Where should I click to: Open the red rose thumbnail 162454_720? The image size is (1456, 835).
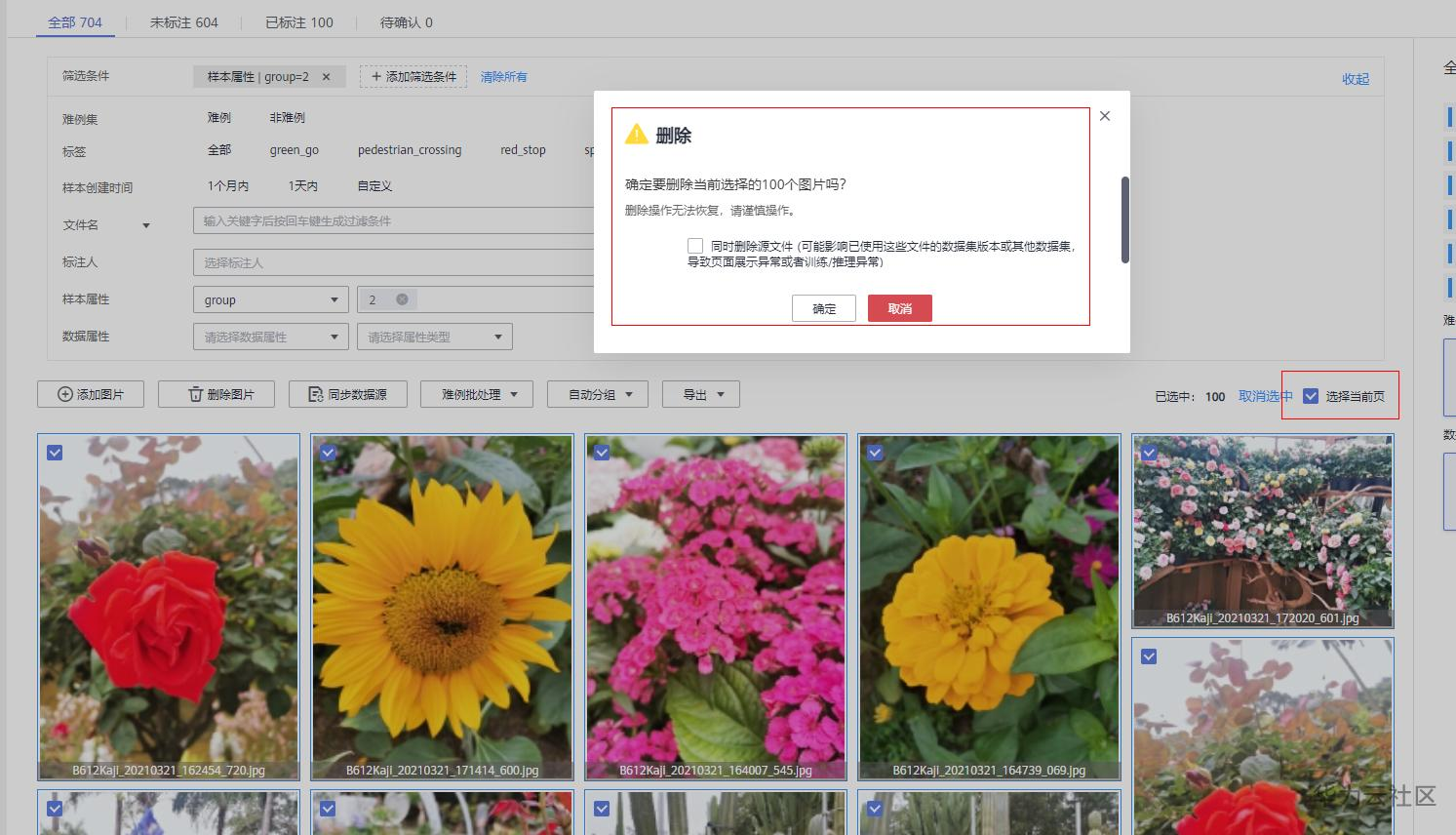(169, 607)
